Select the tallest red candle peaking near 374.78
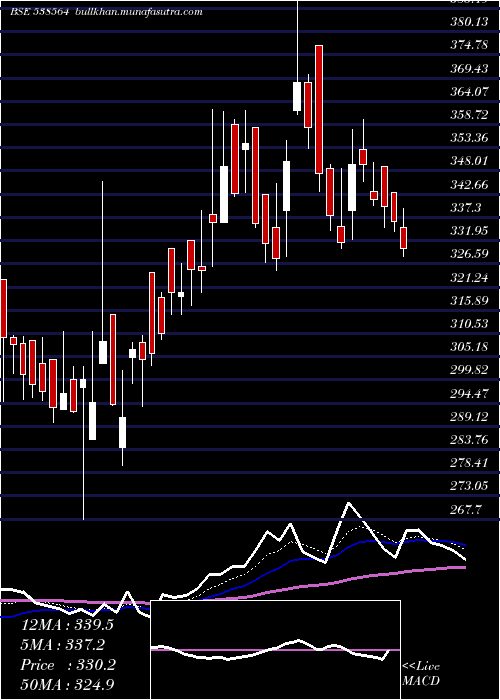The width and height of the screenshot is (500, 700). (319, 109)
